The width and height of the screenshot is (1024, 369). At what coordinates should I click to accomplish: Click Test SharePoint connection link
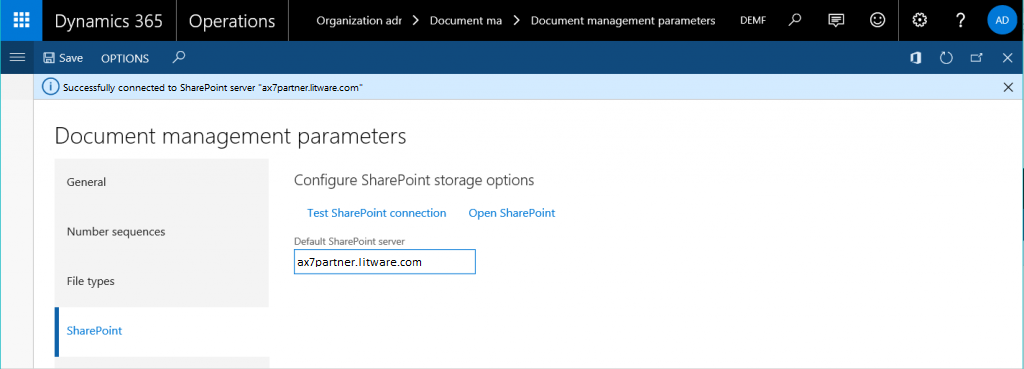(x=376, y=213)
